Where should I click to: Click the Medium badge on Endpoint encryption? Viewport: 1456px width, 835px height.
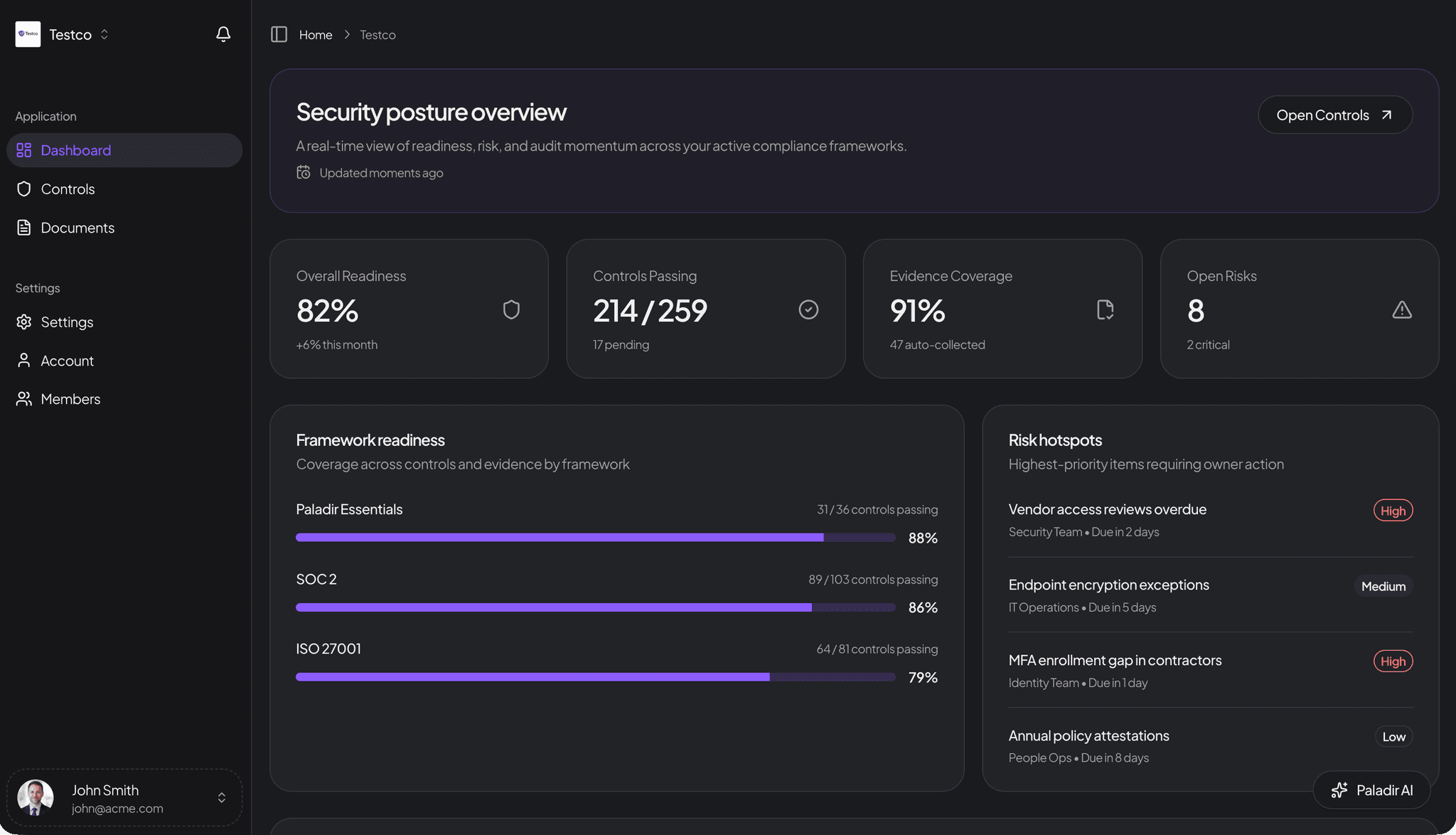pos(1383,586)
